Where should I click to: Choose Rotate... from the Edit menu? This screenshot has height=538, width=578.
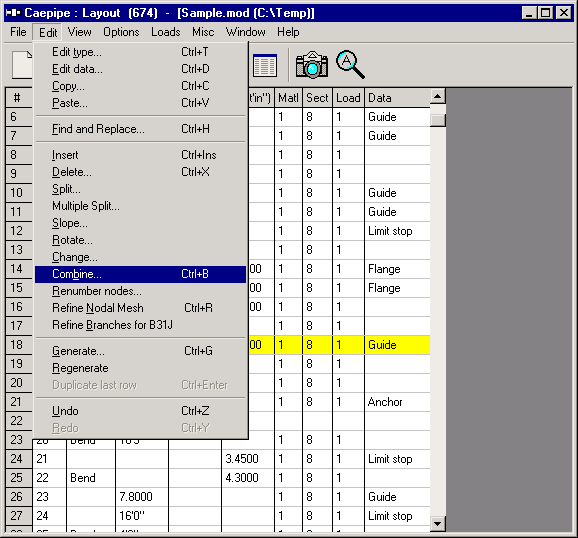point(140,240)
